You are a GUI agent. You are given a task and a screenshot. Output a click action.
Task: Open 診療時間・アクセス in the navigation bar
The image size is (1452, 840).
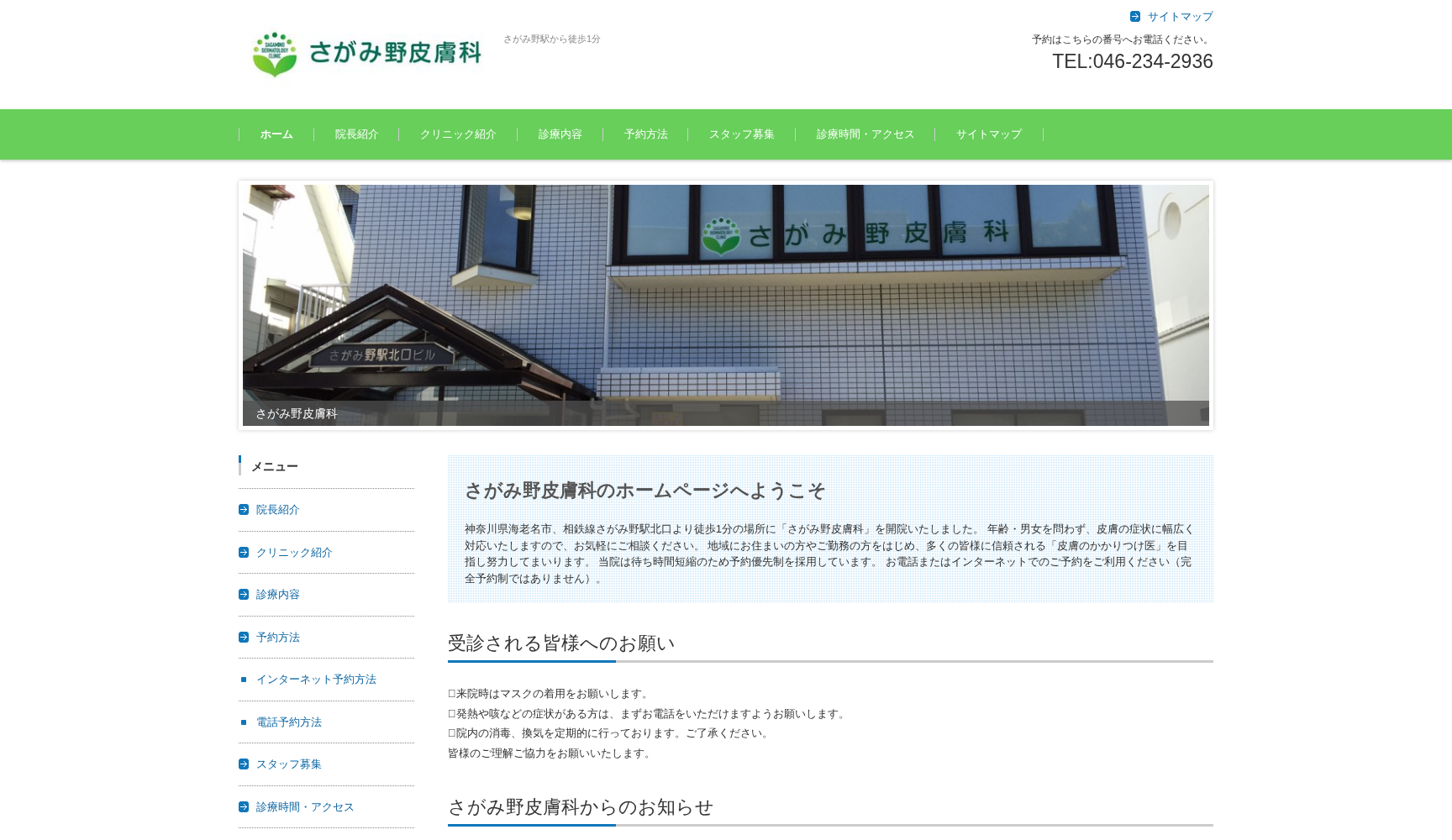pyautogui.click(x=865, y=134)
